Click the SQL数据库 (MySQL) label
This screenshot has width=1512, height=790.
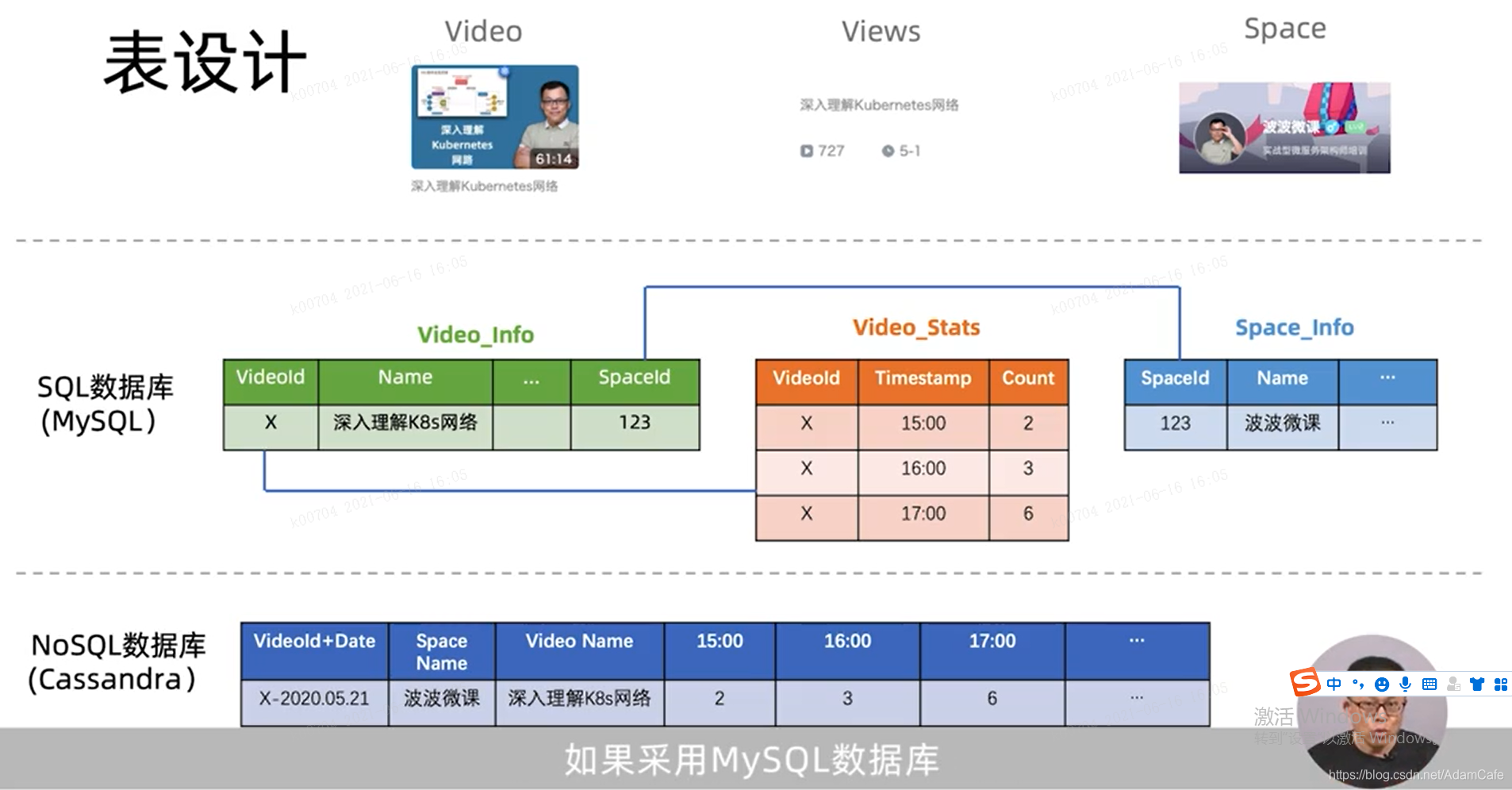click(104, 404)
